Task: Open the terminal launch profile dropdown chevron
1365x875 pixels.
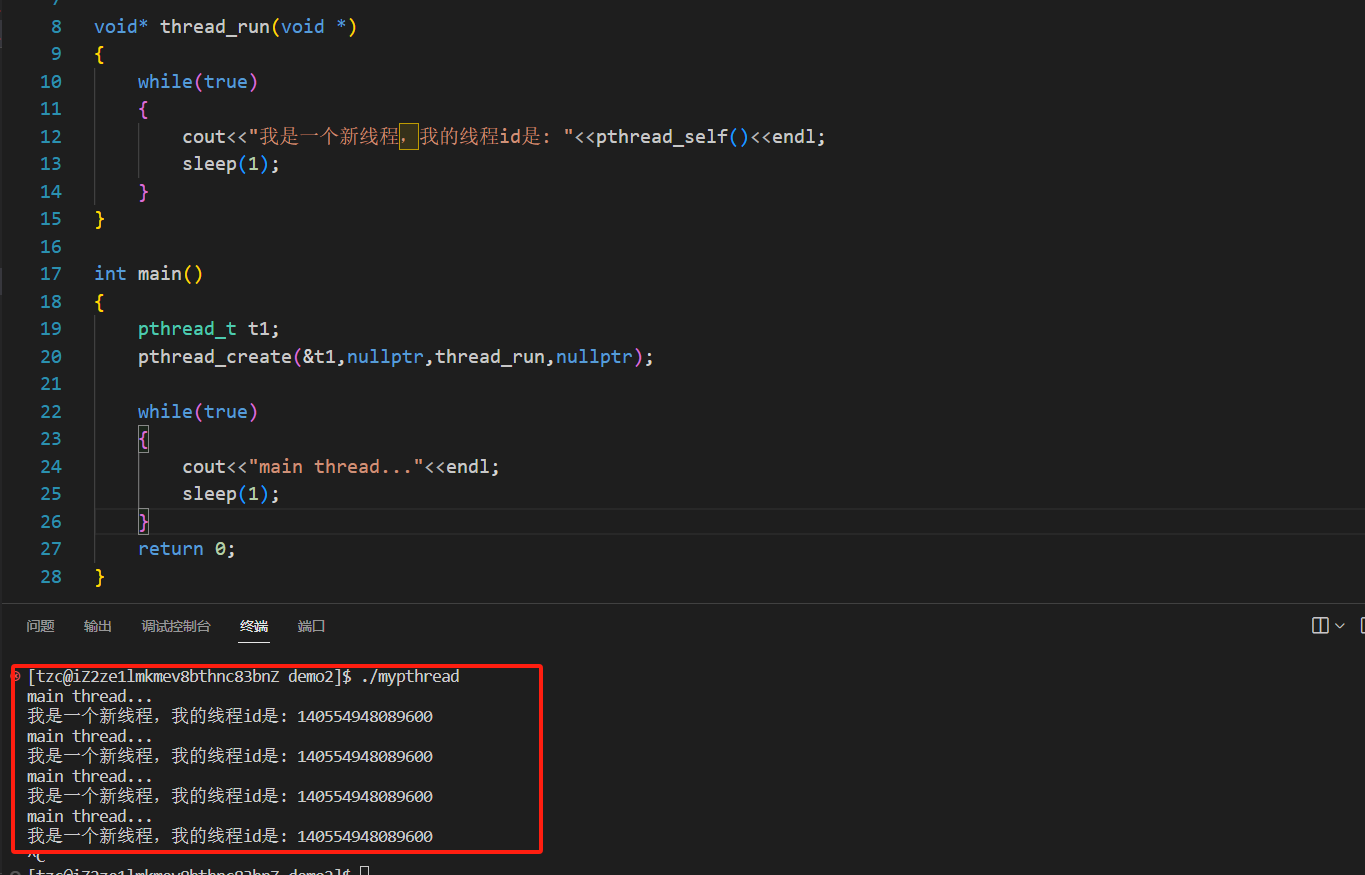Action: pos(1340,626)
